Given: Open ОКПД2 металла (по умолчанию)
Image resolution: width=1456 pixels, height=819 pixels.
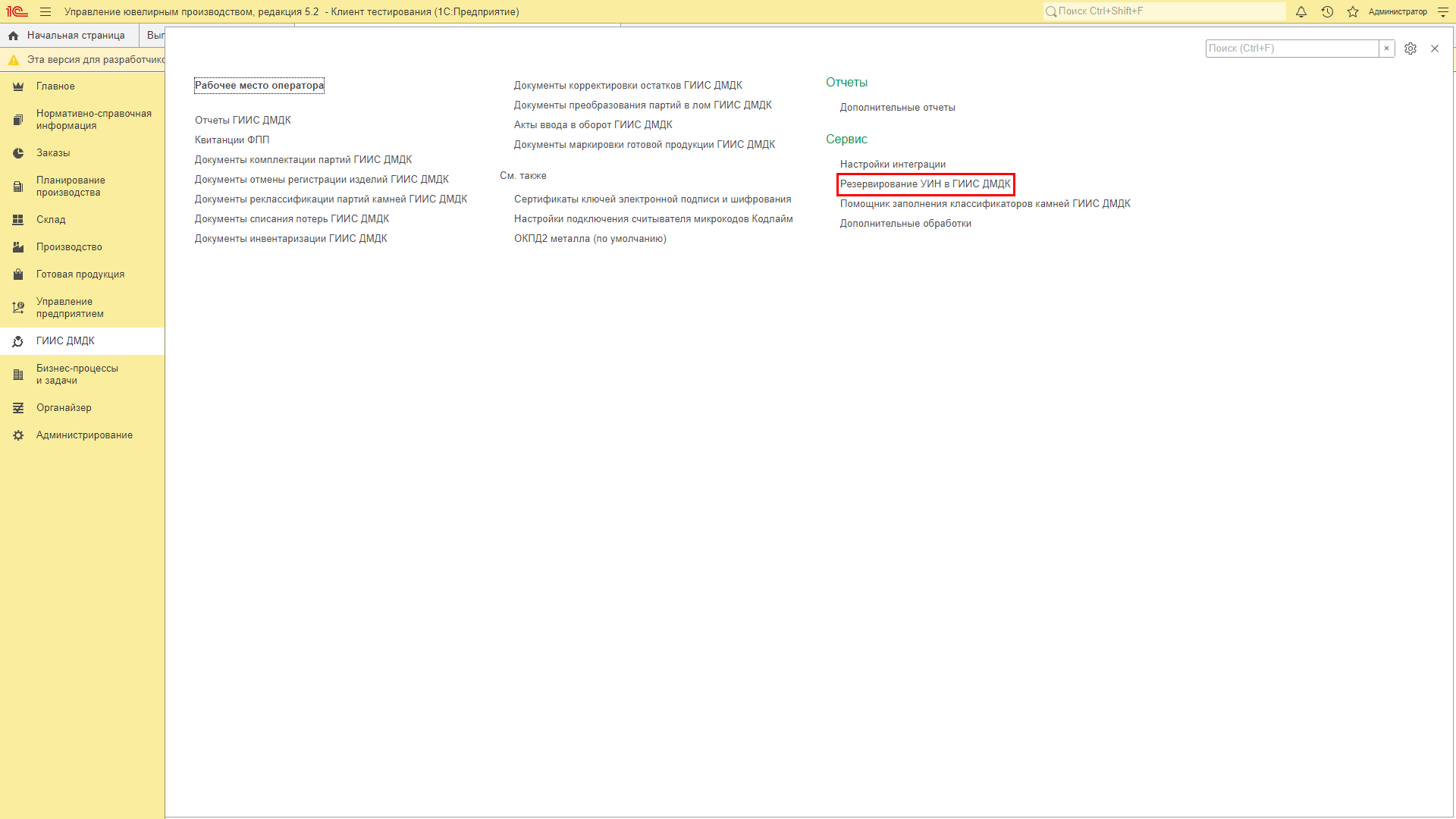Looking at the screenshot, I should [x=590, y=239].
